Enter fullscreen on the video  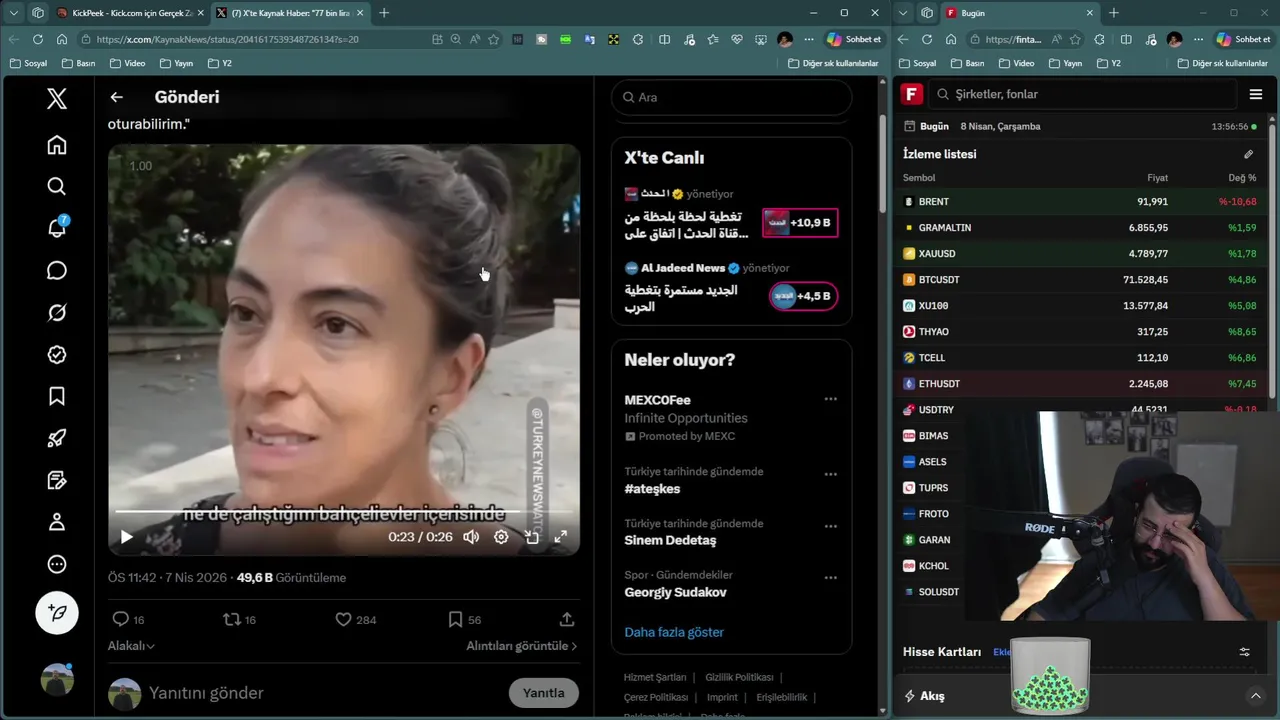[561, 537]
